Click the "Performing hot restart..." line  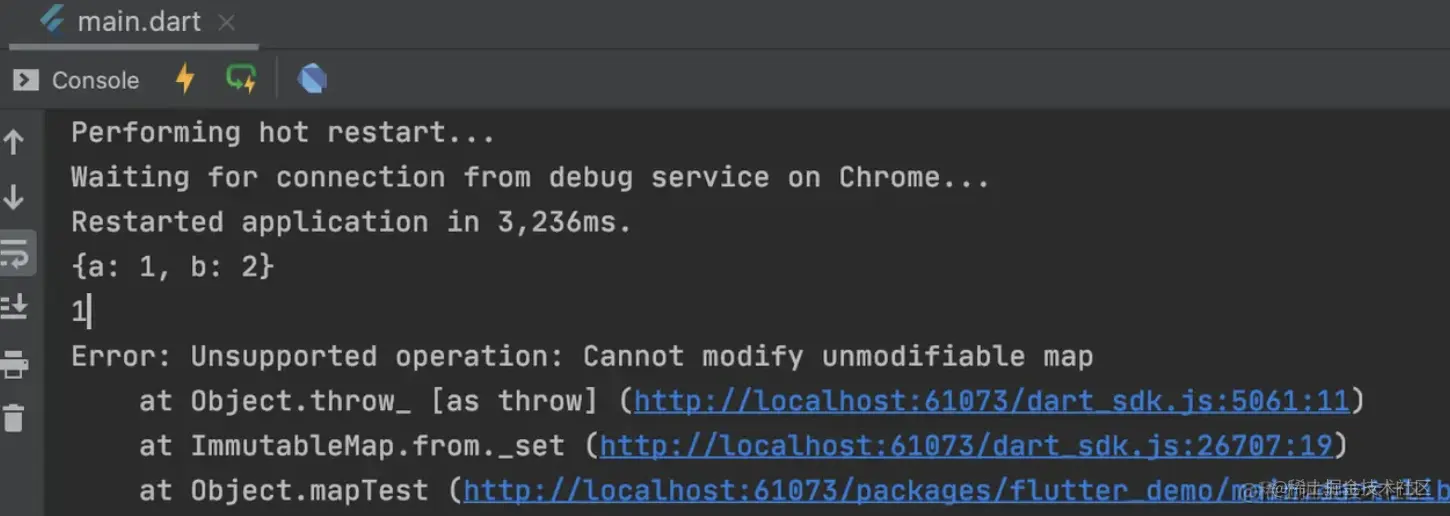point(282,132)
